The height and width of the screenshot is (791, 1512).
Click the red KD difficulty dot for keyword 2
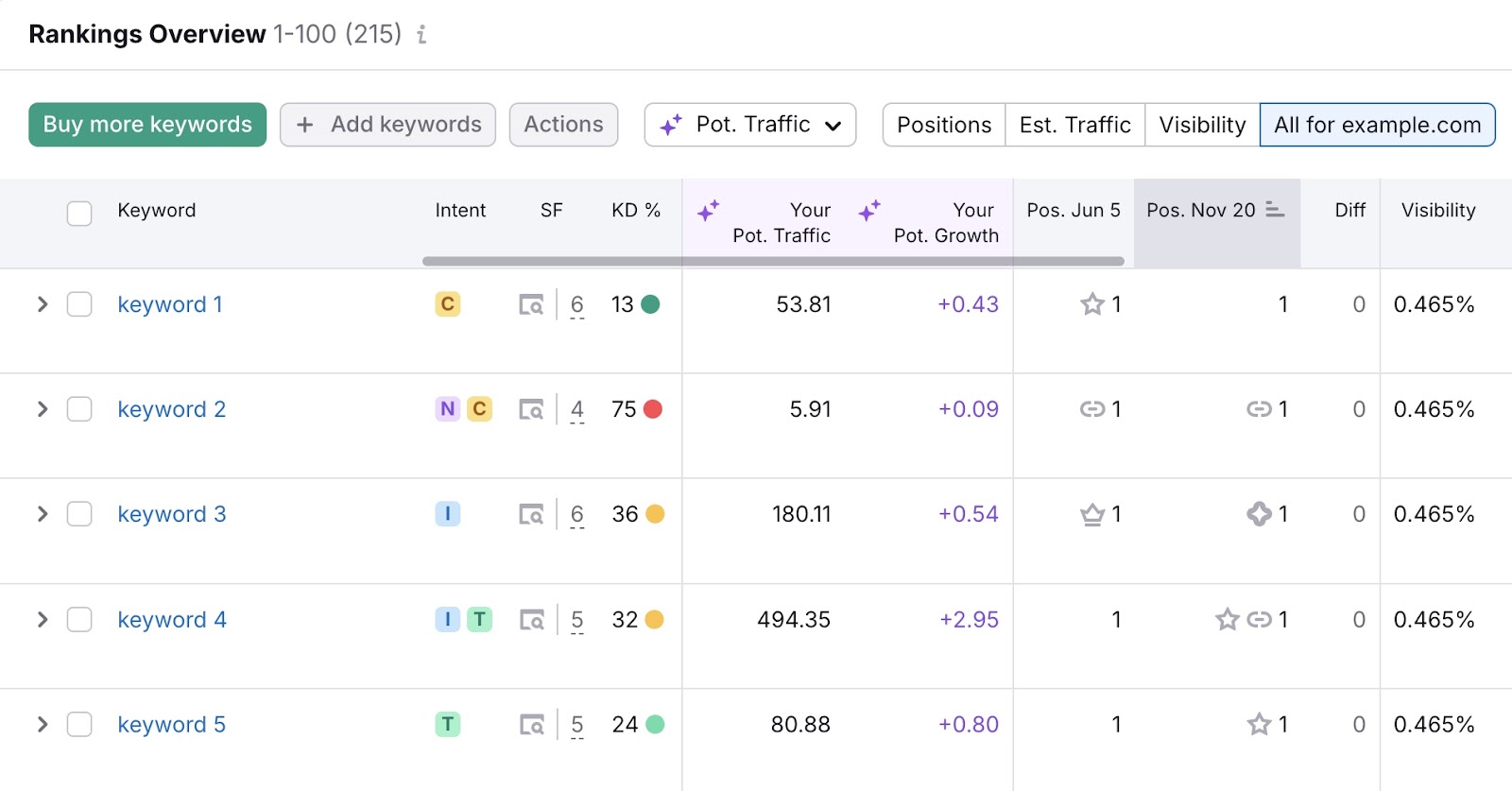[653, 409]
